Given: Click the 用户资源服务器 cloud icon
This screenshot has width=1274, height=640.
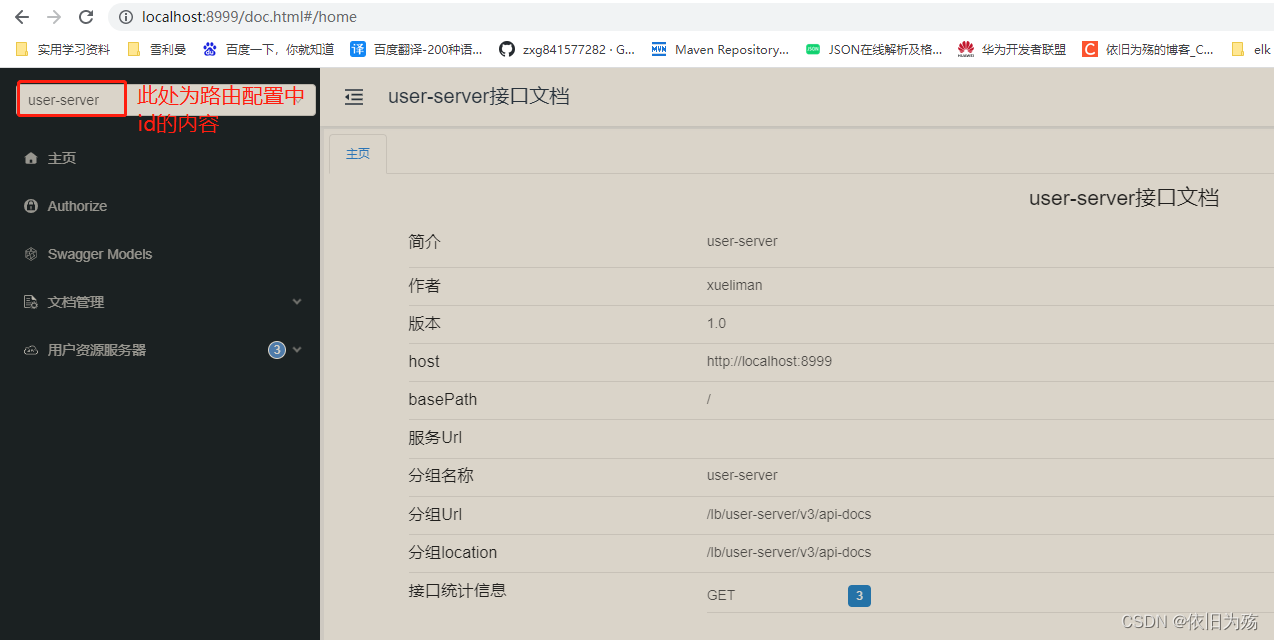Looking at the screenshot, I should pos(30,349).
